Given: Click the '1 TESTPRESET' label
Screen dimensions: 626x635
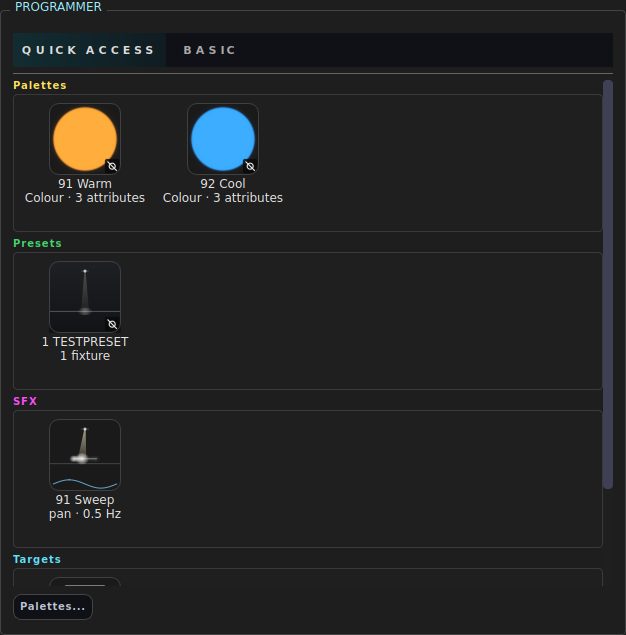Looking at the screenshot, I should coord(85,341).
